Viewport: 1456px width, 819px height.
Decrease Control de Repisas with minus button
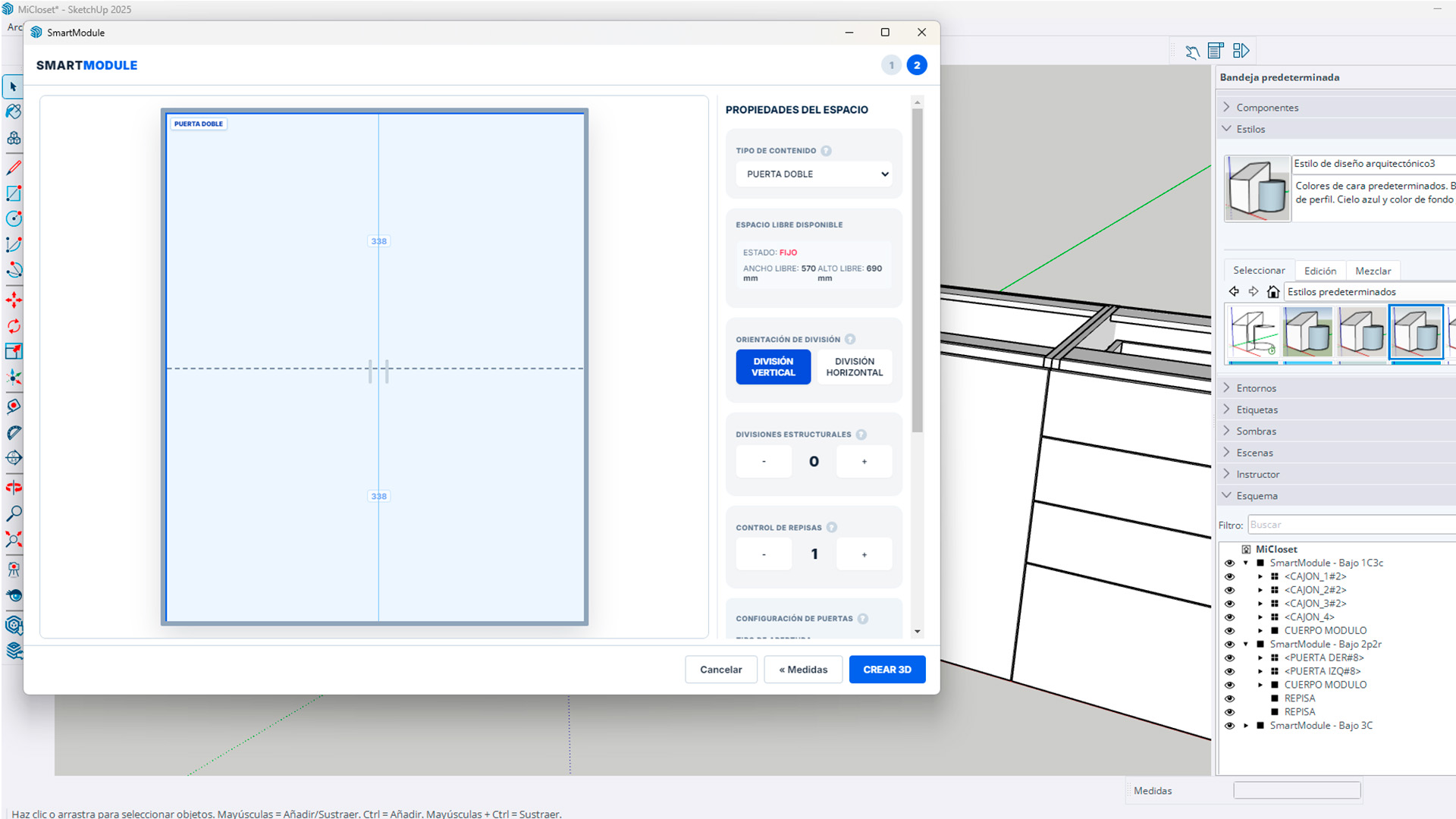point(764,554)
